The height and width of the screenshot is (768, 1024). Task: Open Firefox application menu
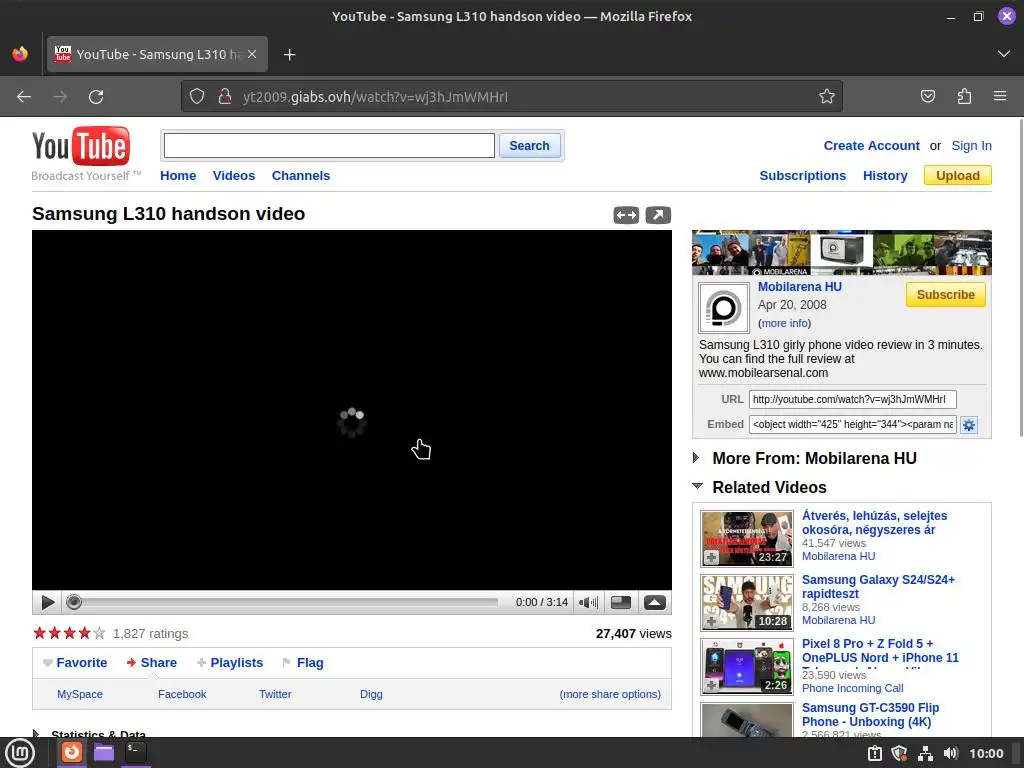coord(1000,97)
